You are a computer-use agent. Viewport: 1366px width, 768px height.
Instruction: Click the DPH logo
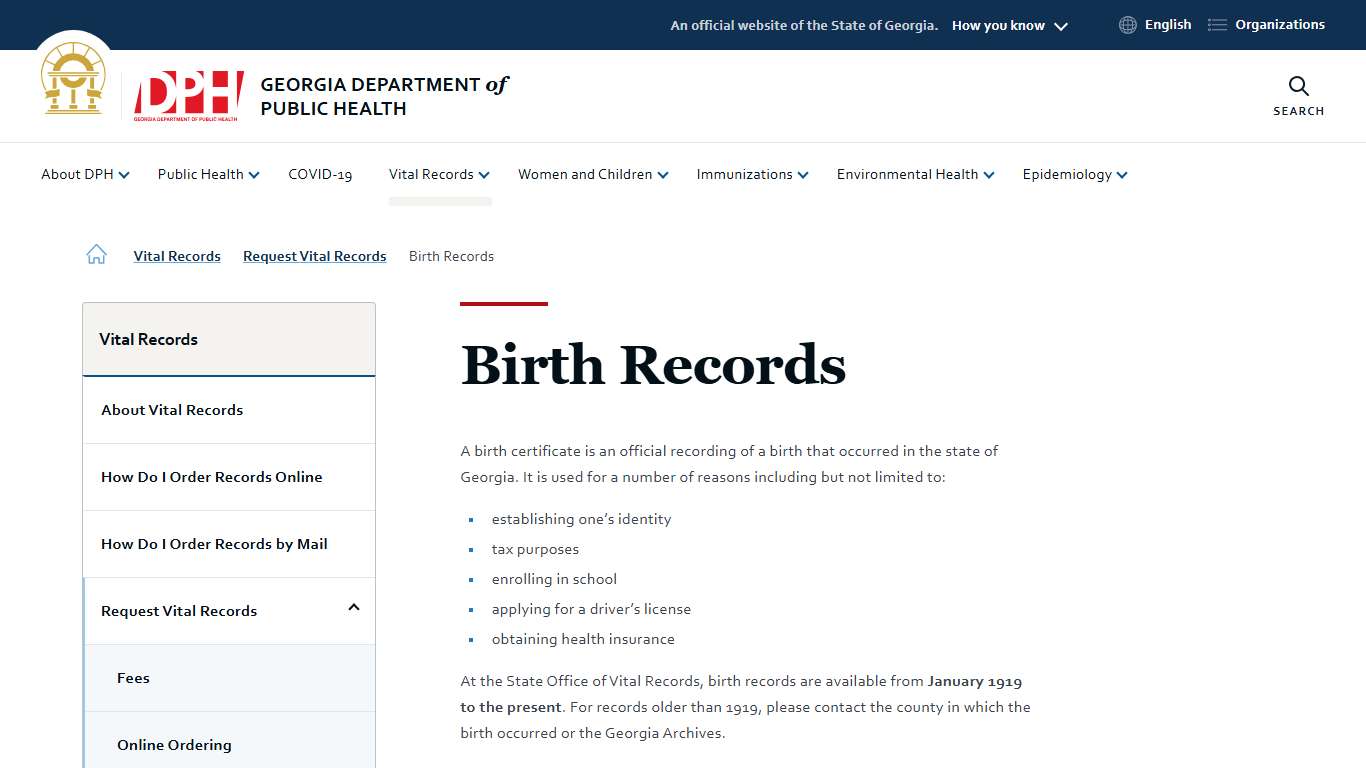coord(186,95)
